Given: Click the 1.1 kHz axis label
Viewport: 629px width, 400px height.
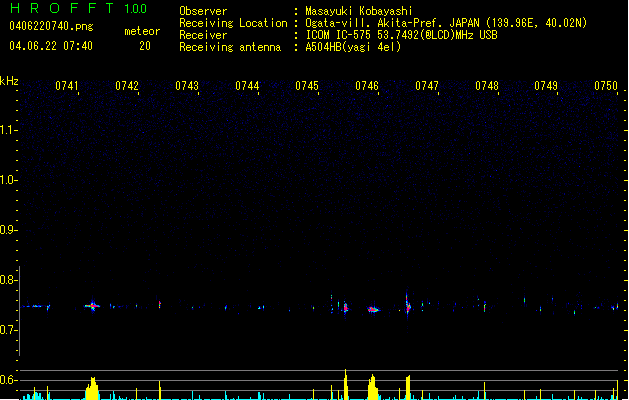Looking at the screenshot, I should [x=8, y=130].
